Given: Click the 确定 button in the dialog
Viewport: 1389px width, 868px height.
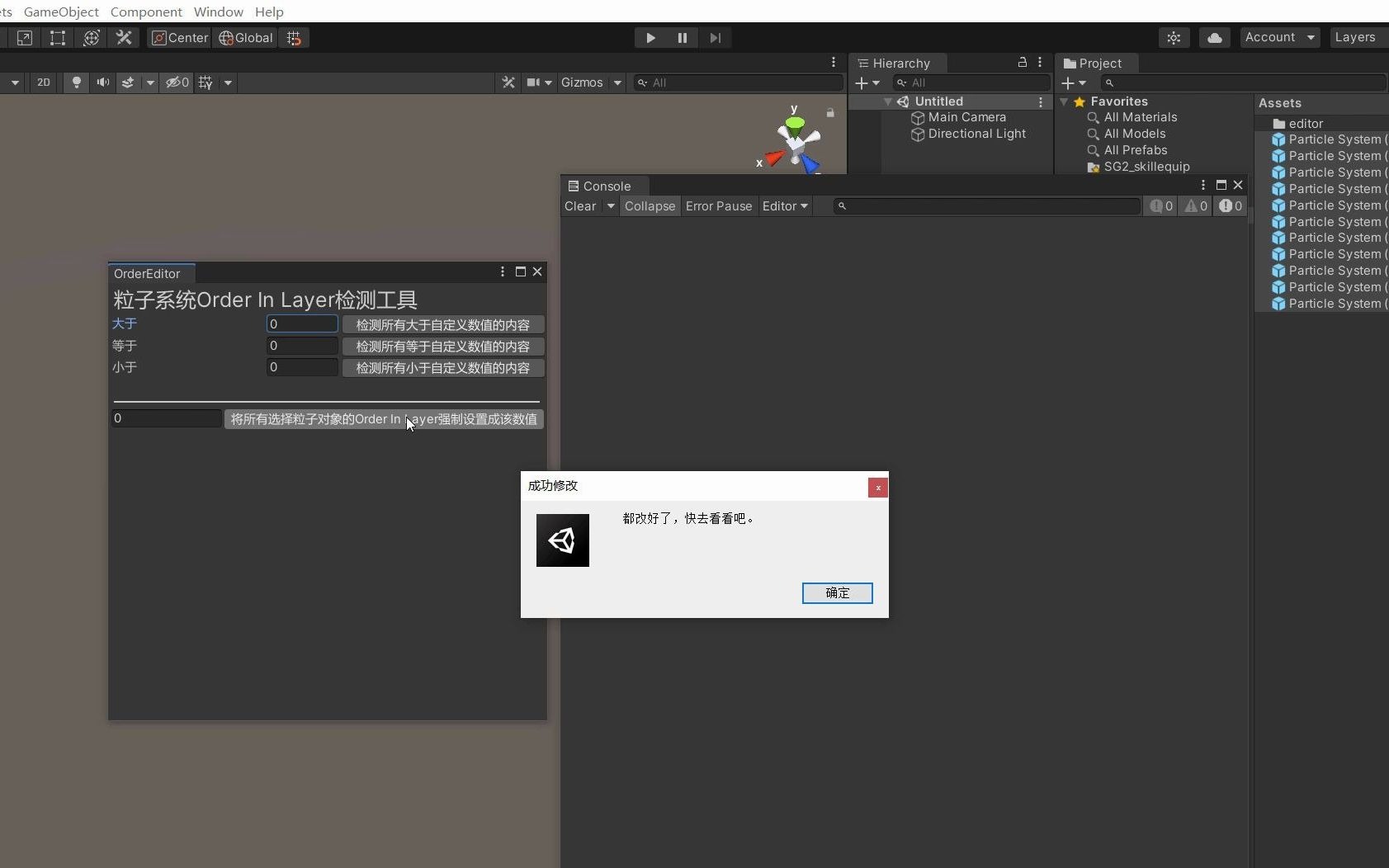Looking at the screenshot, I should click(837, 593).
